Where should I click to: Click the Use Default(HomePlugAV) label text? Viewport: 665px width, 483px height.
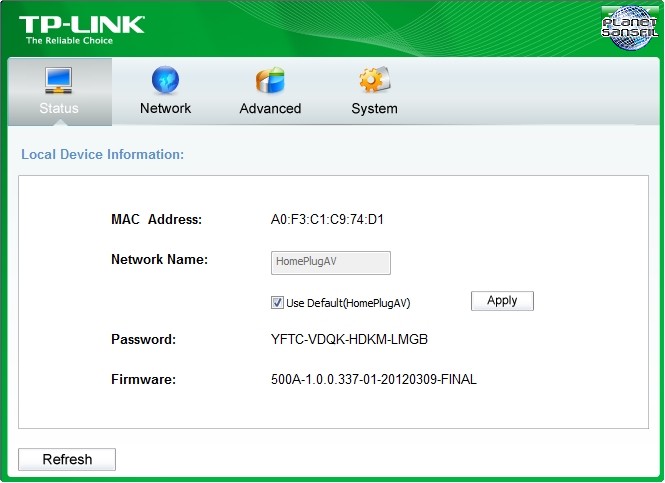pyautogui.click(x=348, y=303)
